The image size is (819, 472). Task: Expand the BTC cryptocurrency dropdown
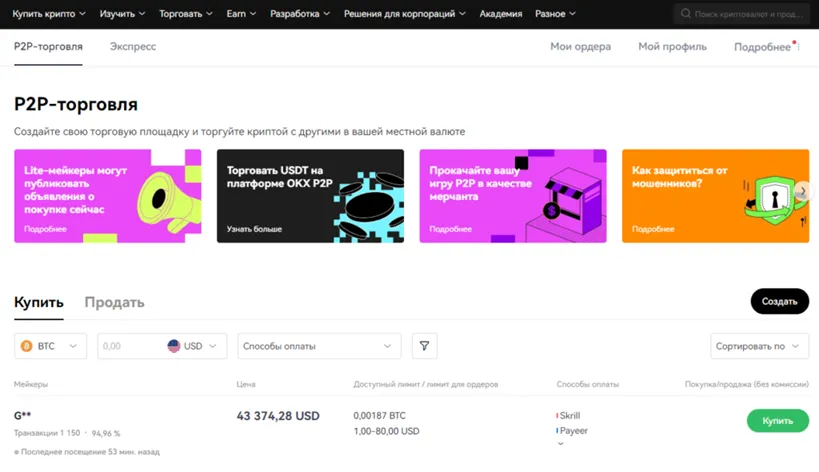(x=50, y=346)
